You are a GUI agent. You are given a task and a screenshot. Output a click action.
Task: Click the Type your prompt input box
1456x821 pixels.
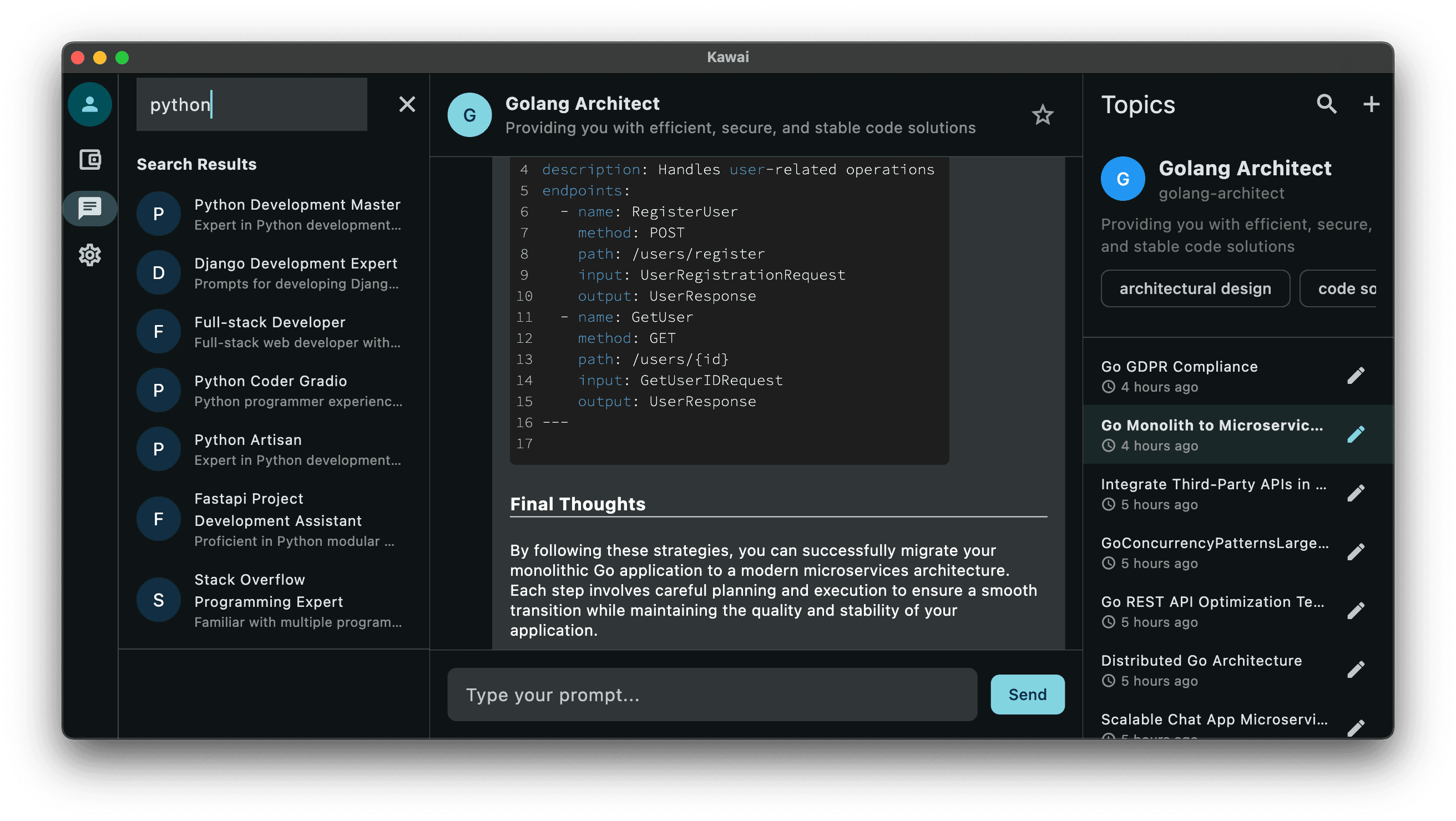[x=711, y=695]
